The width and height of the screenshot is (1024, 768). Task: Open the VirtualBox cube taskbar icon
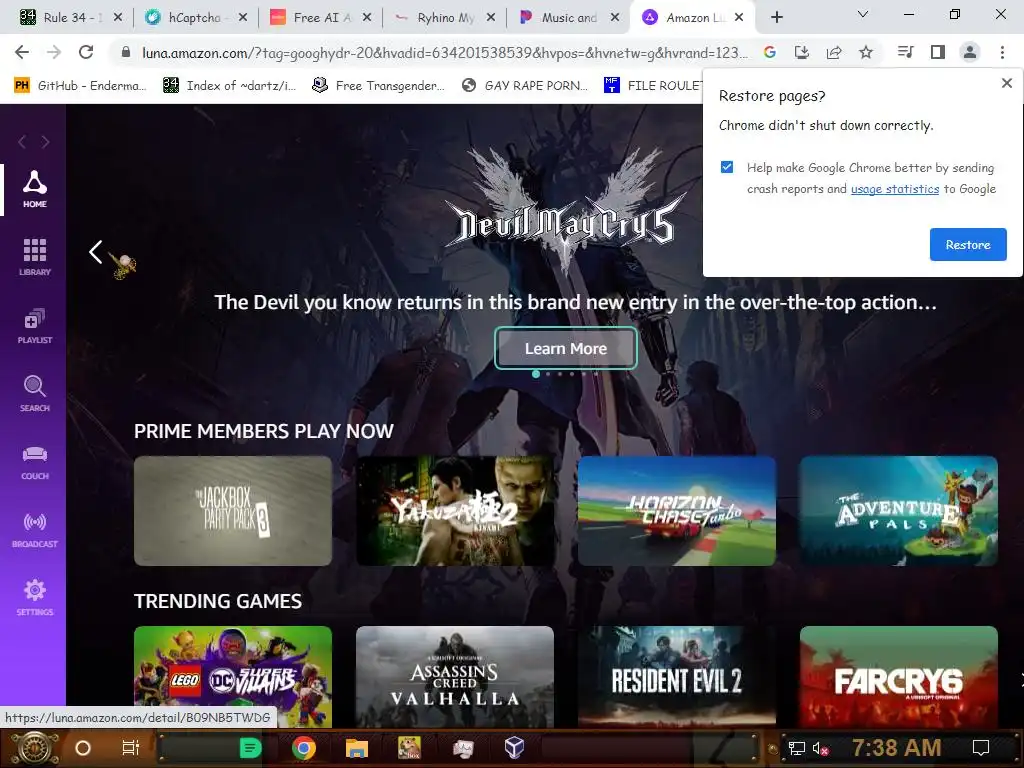pos(514,748)
